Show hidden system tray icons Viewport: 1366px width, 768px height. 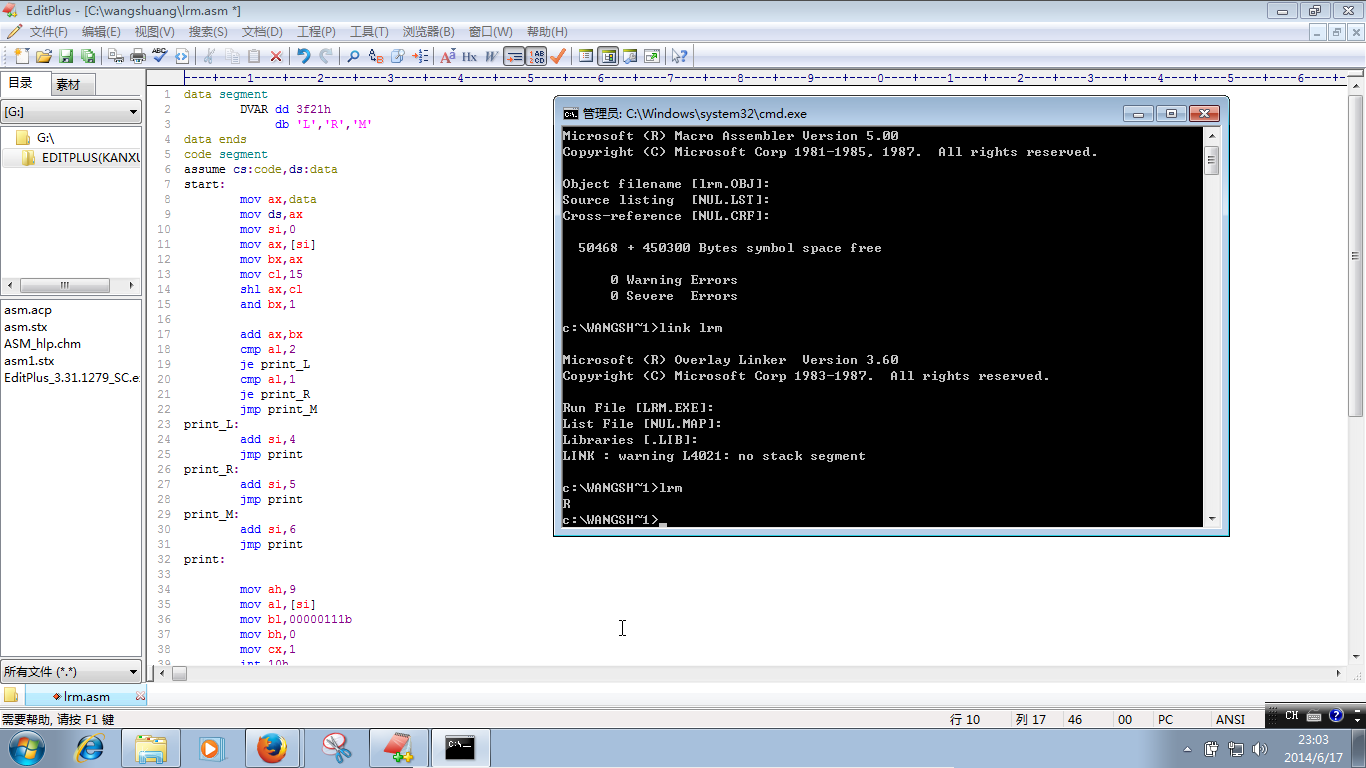1187,749
